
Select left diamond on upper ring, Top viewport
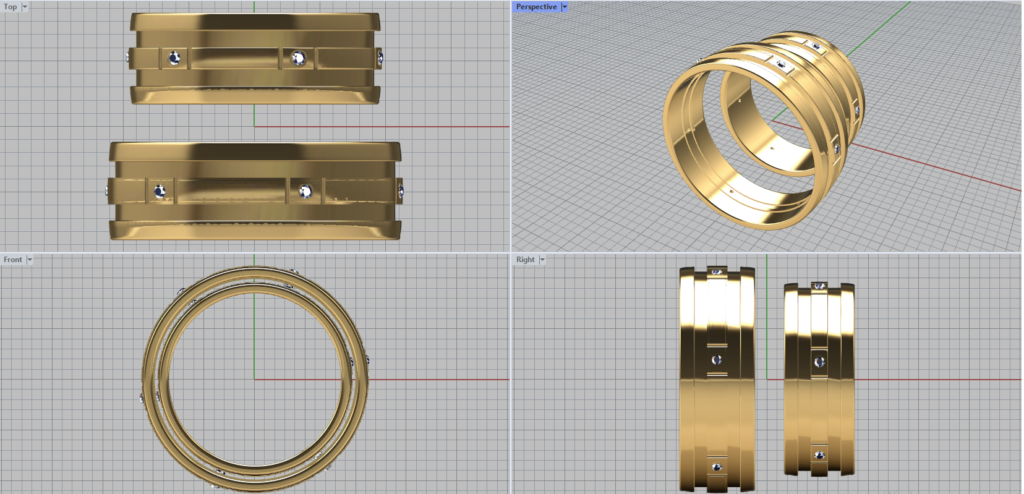pos(176,58)
